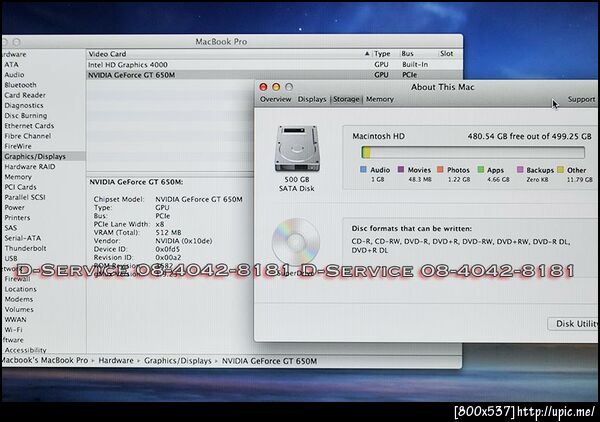Click the zoom button of About This Mac
Viewport: 600px width, 422px height.
289,87
